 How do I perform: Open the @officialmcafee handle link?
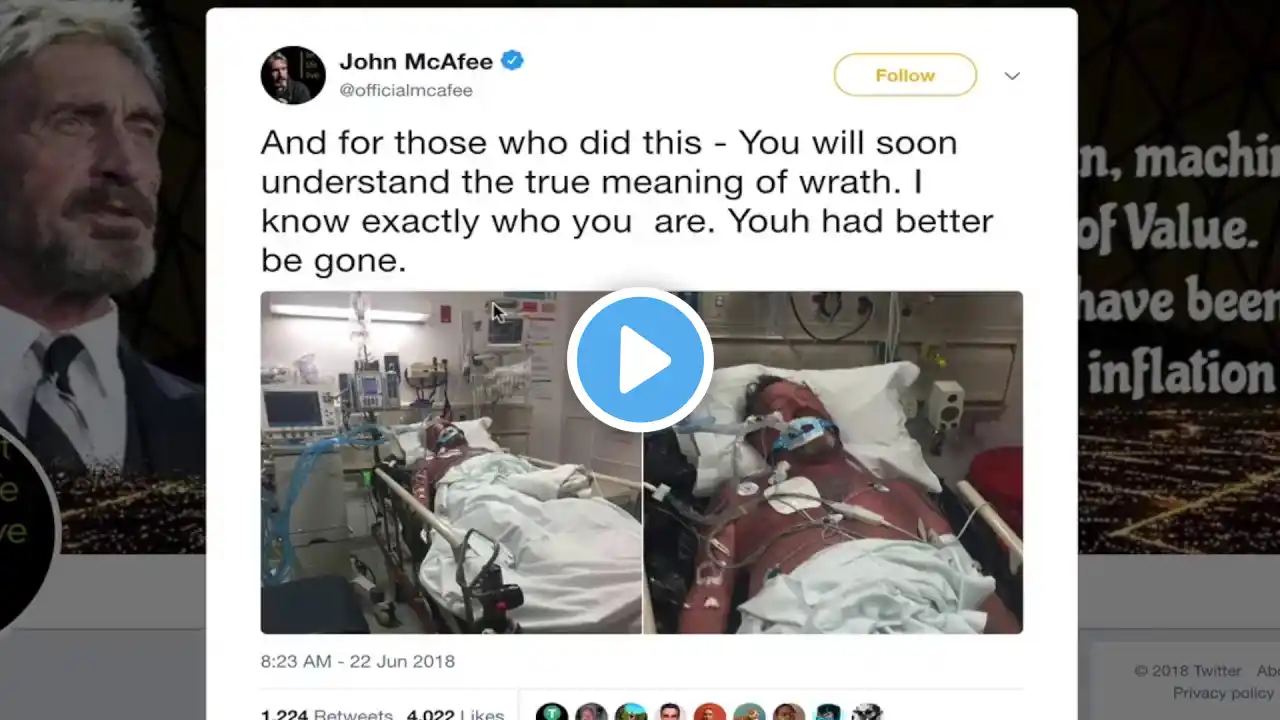[406, 90]
